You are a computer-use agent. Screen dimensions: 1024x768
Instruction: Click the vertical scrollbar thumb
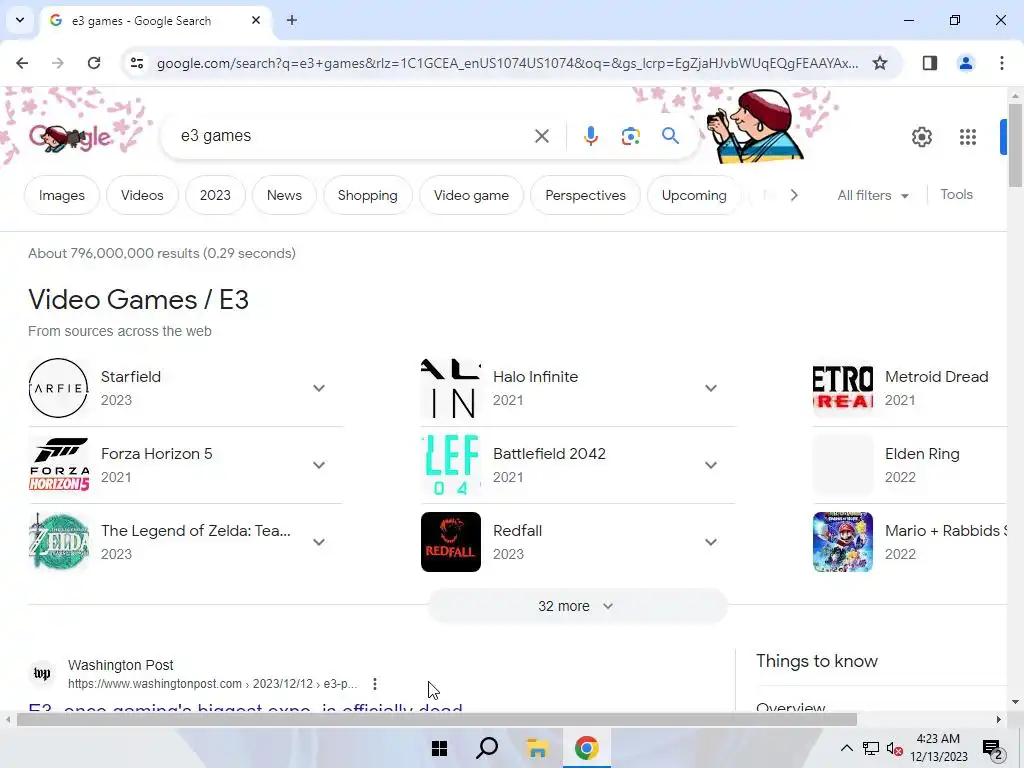coord(1015,145)
